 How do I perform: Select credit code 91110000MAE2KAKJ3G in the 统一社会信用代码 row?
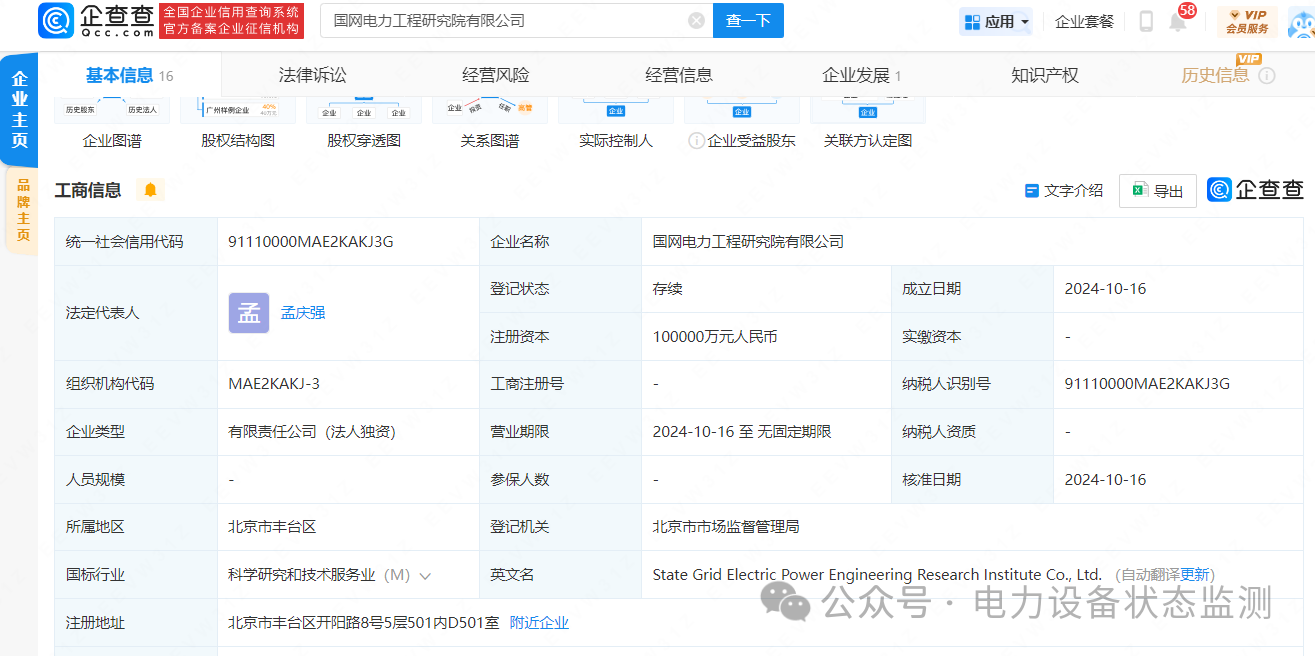(311, 242)
